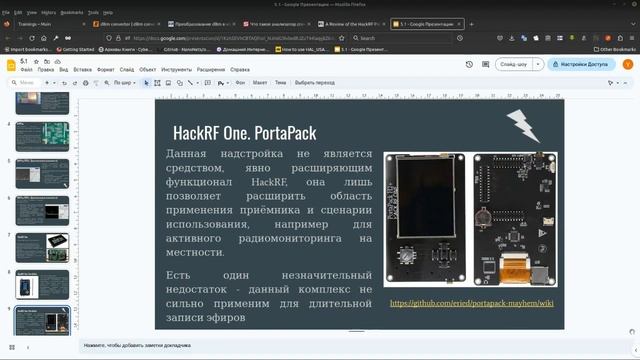Screen dimensions: 640x360
Task: Open the Справка menu
Action: 240,70
